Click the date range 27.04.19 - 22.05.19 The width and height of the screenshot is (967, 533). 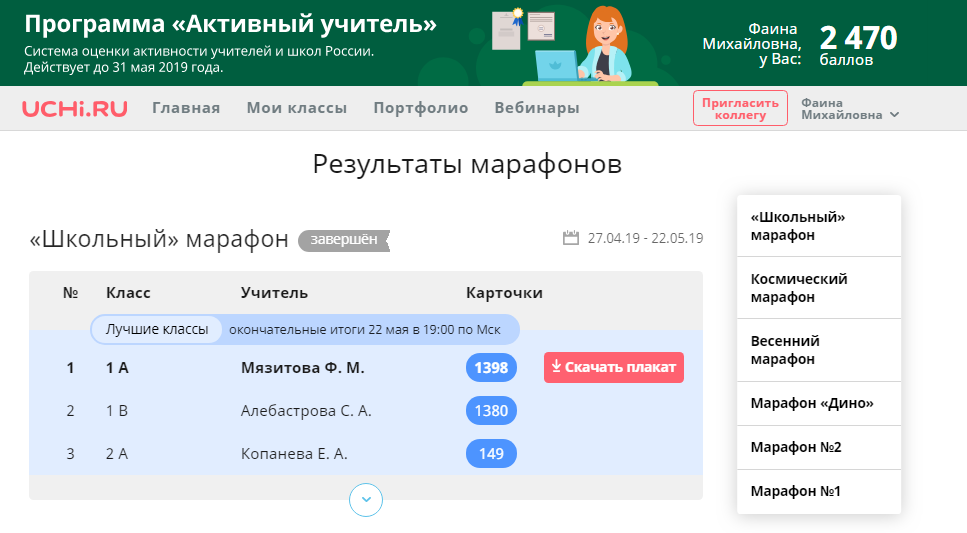[645, 238]
